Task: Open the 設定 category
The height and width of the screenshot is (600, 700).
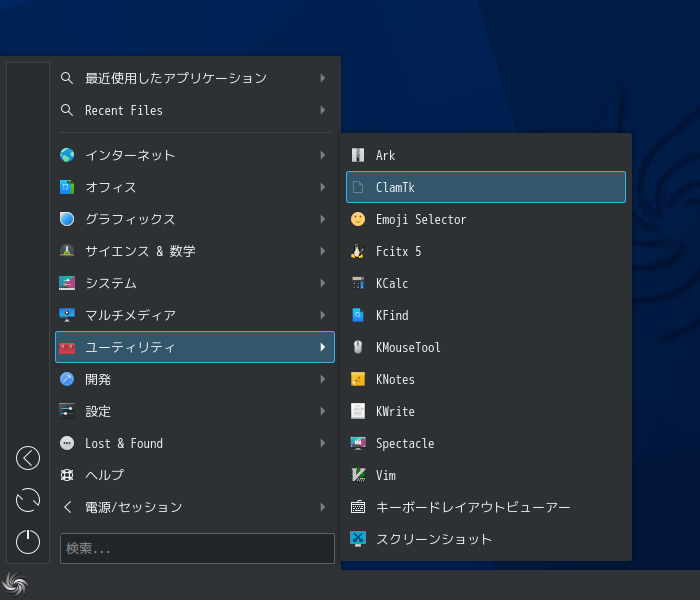Action: [195, 411]
